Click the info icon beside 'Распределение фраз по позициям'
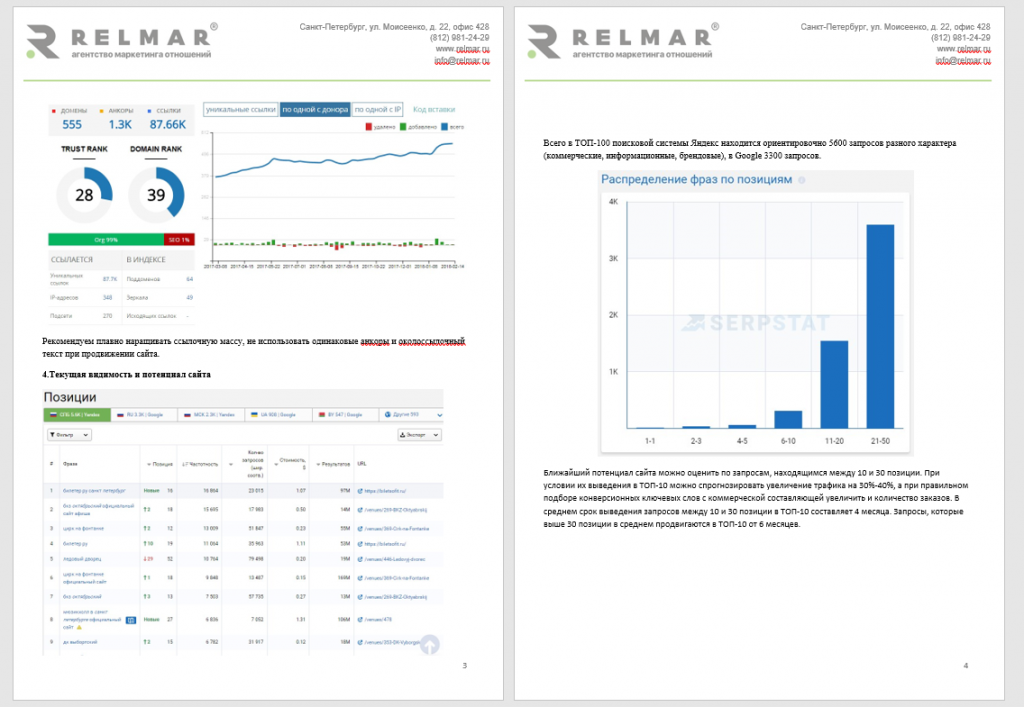 click(x=801, y=180)
